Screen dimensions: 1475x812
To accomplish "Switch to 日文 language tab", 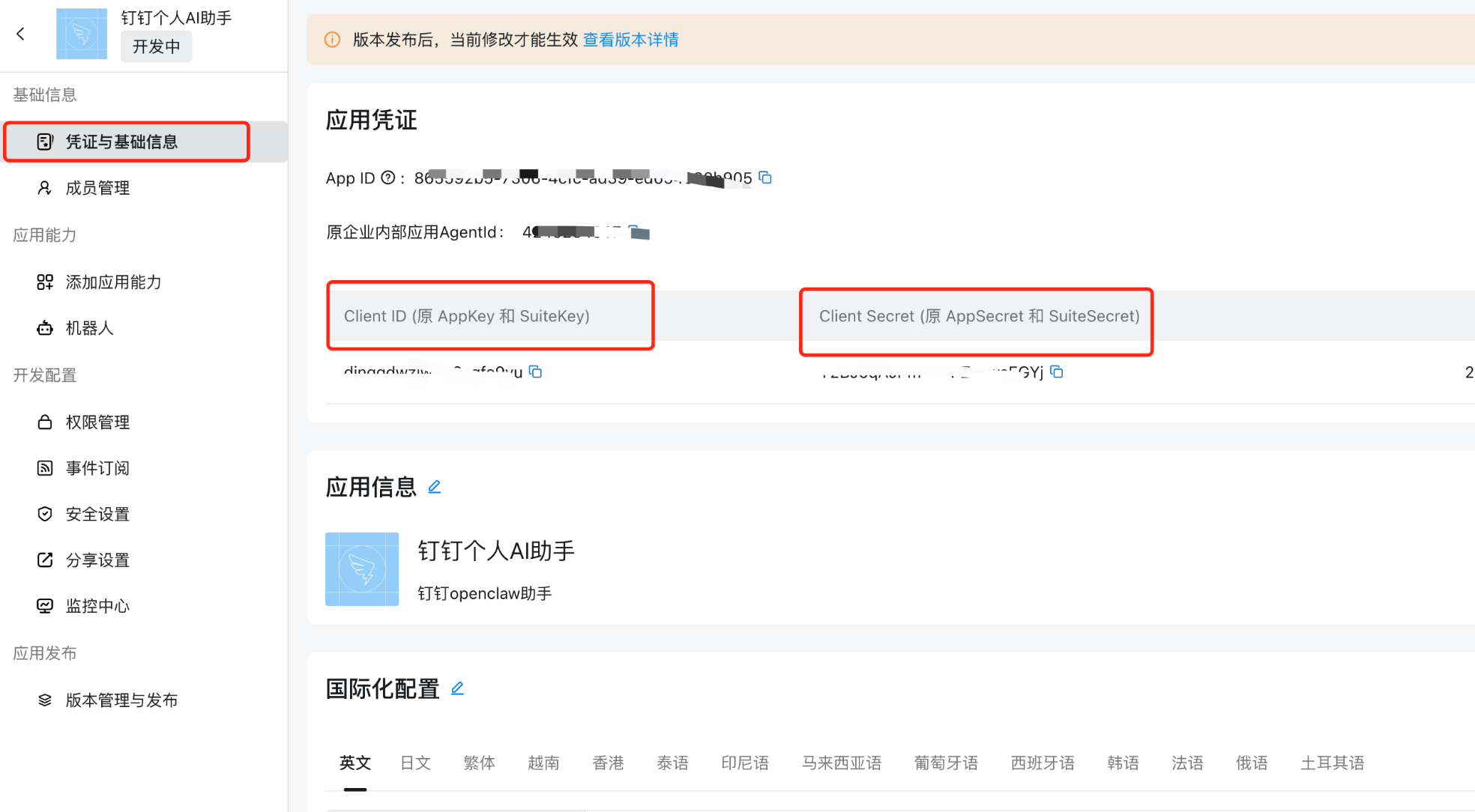I will point(415,763).
